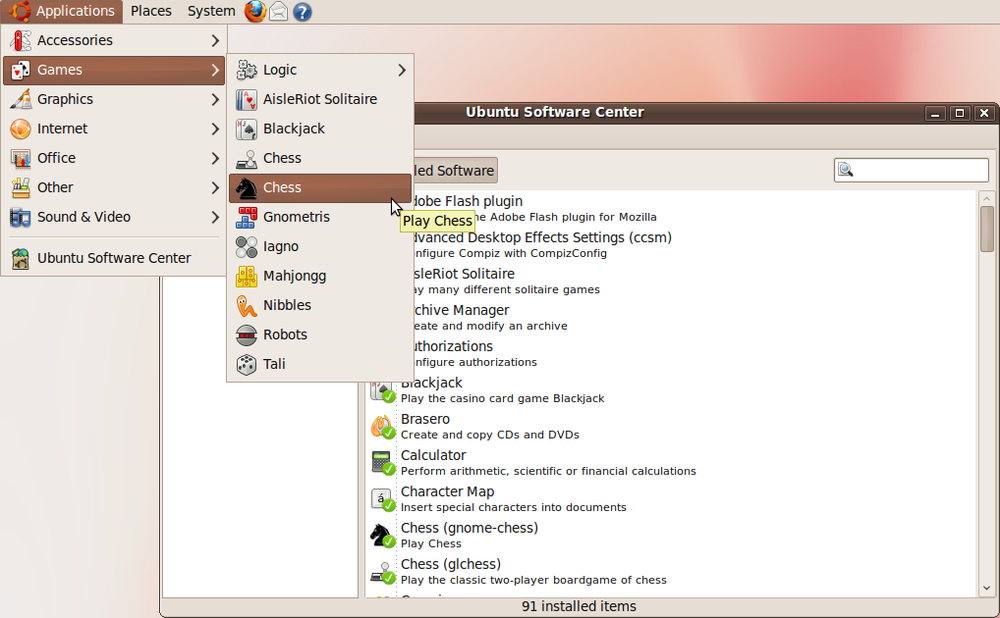Click the Games cards icon

tap(20, 70)
